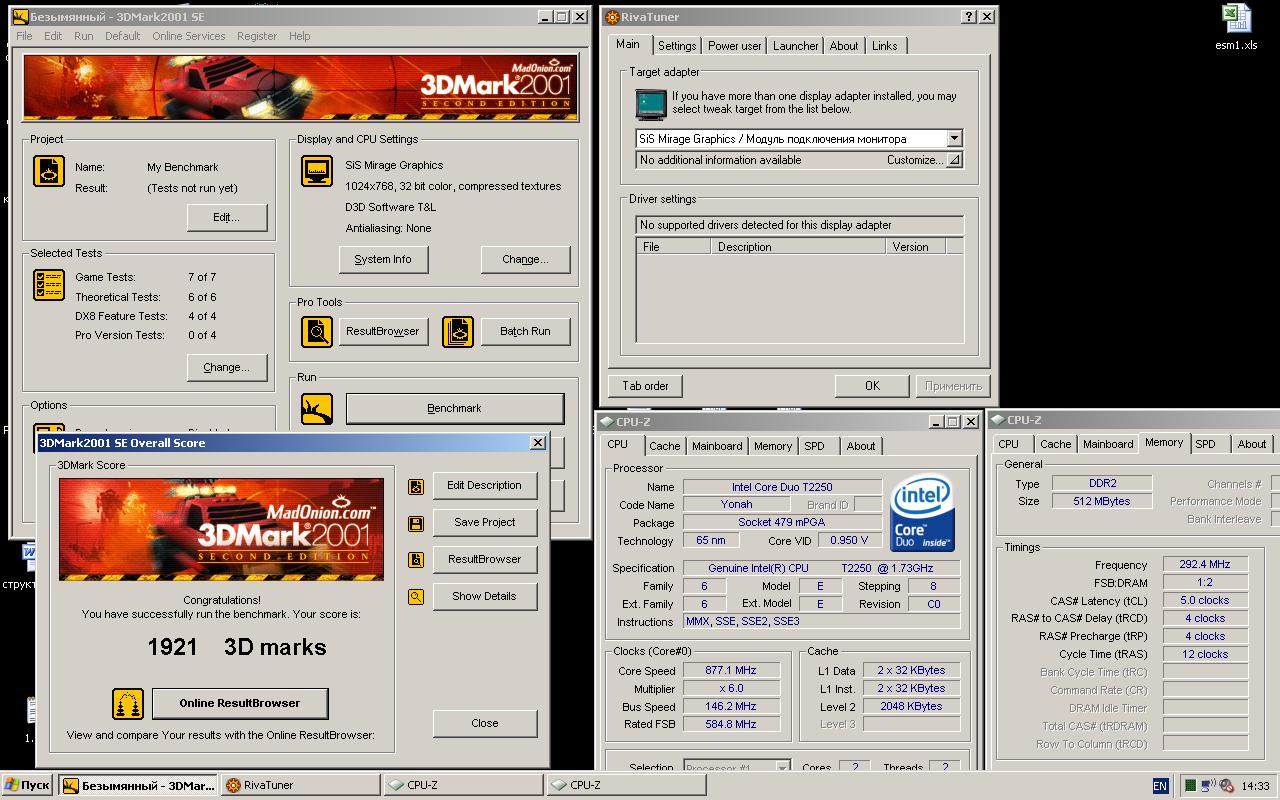
Task: Click Change... button in Display and CPU Settings
Action: pos(525,259)
